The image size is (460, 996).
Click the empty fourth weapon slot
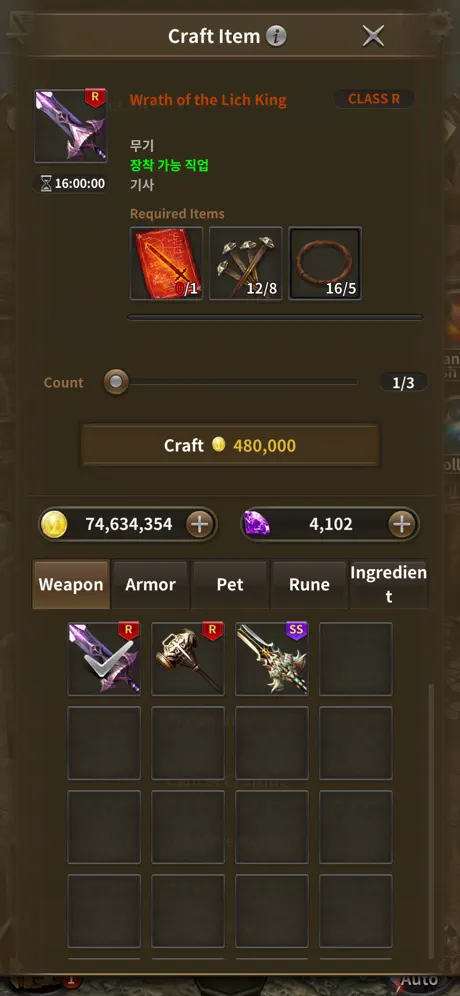356,659
